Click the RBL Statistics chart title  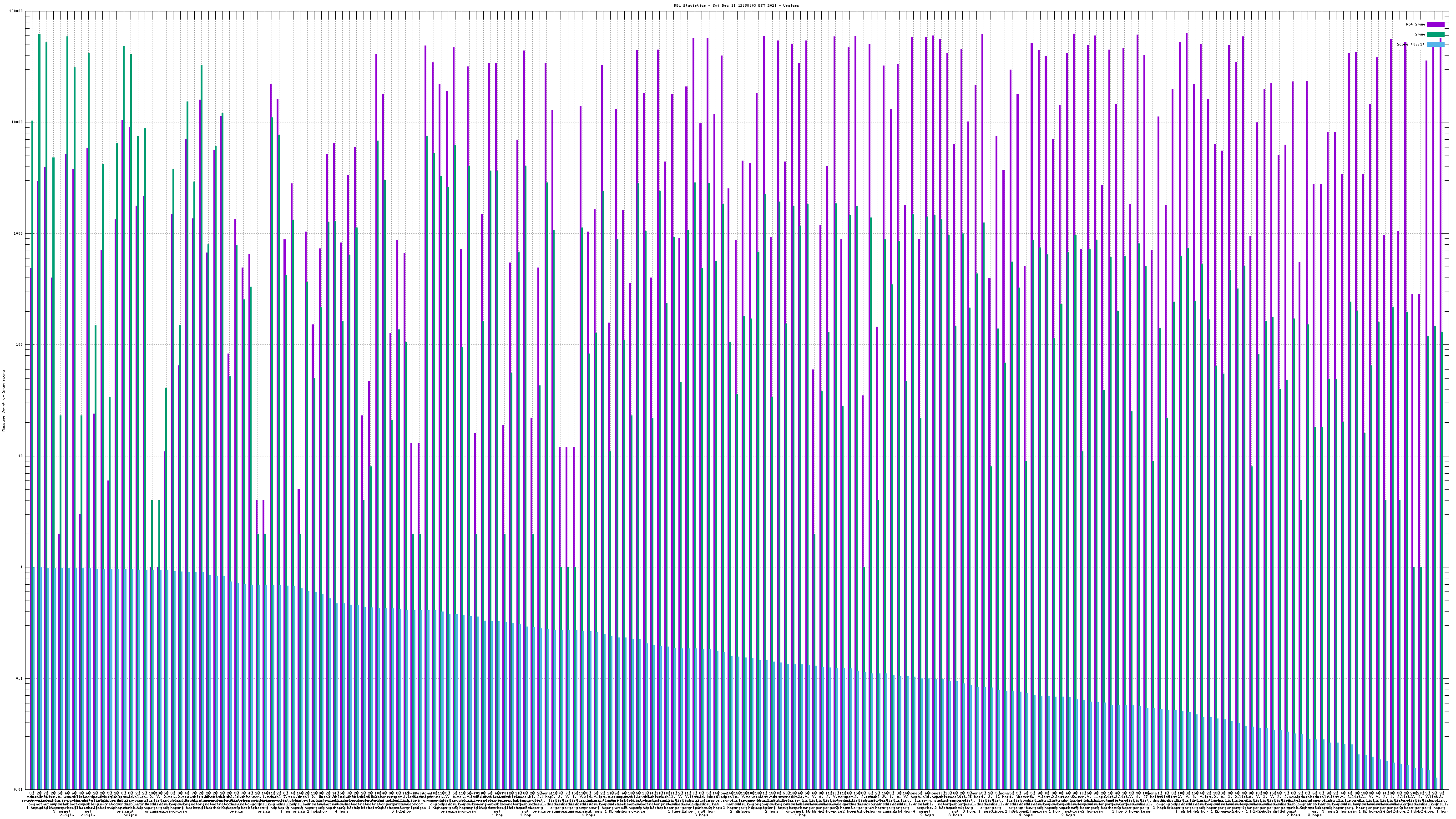[737, 5]
